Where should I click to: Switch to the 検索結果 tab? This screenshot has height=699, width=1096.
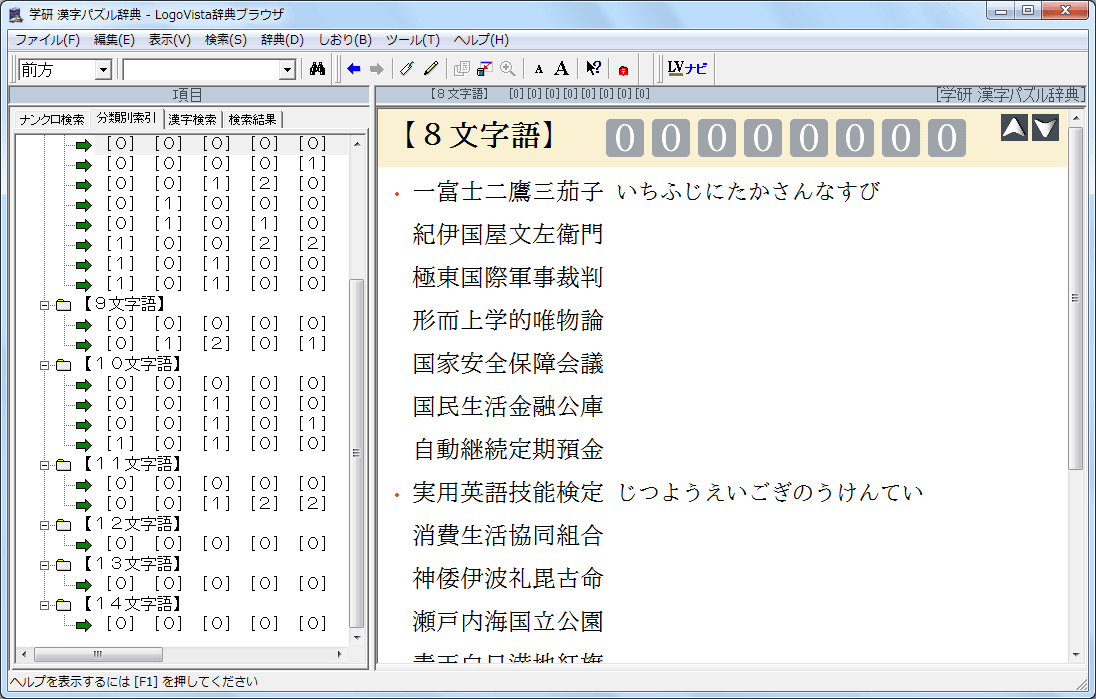pyautogui.click(x=252, y=120)
